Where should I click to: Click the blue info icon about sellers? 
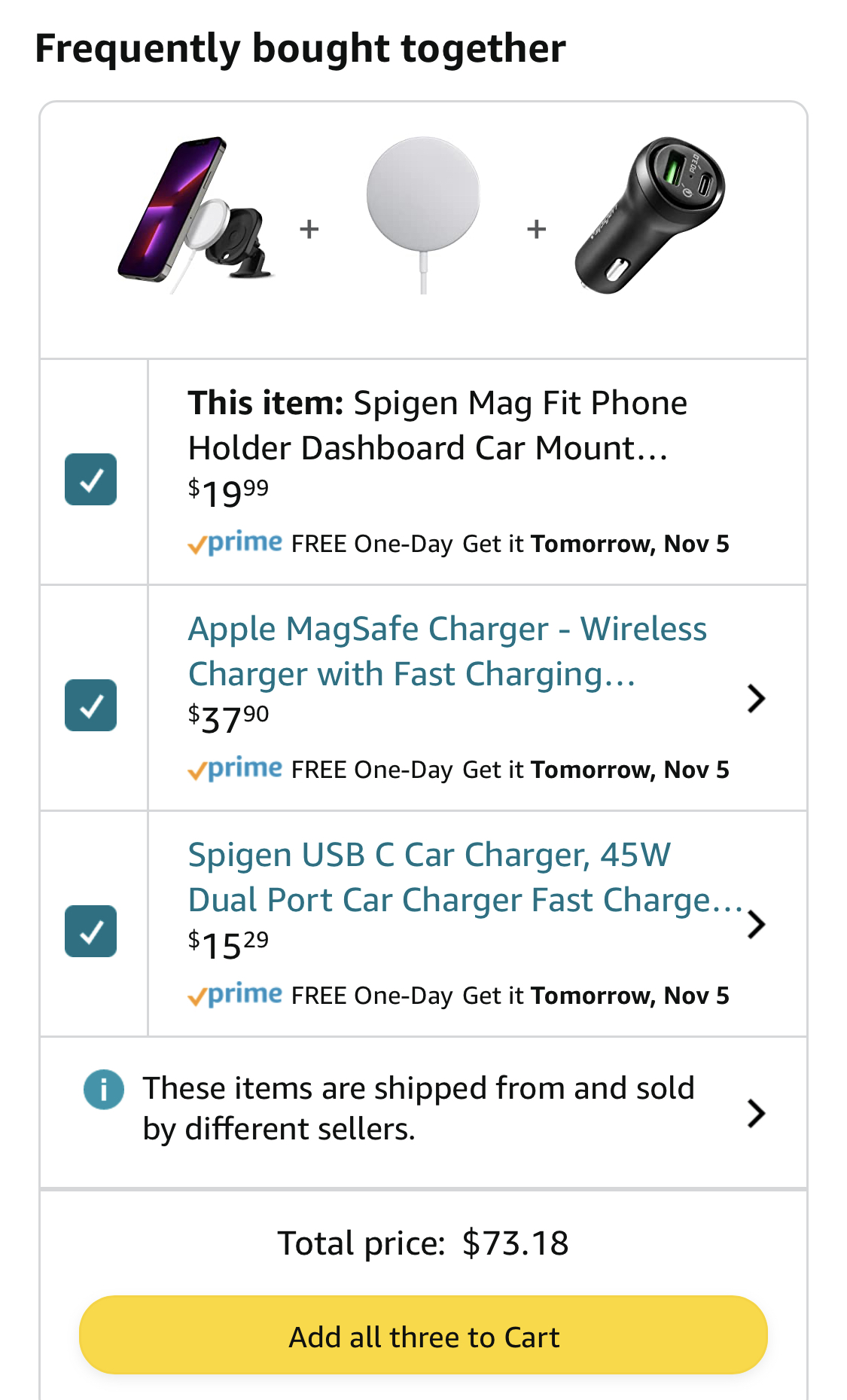(x=104, y=1090)
